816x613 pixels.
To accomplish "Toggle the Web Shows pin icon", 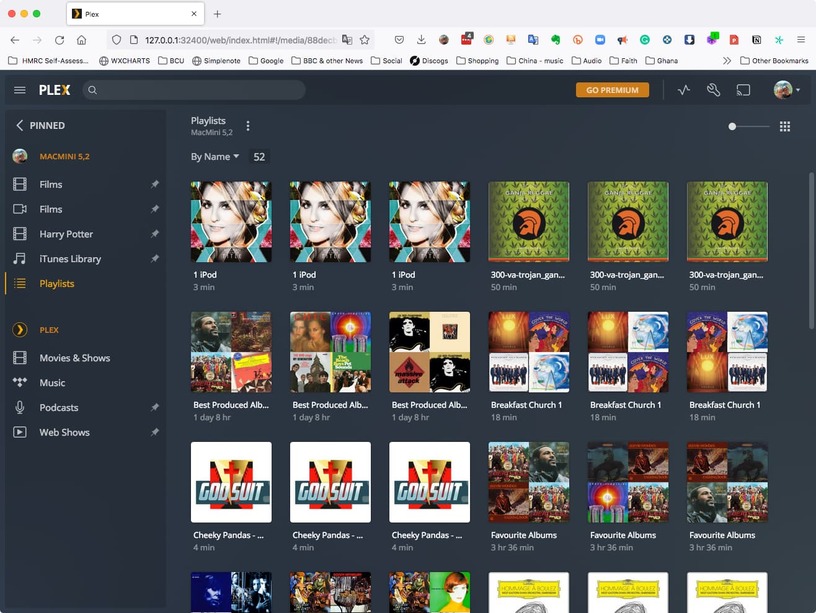I will [155, 432].
